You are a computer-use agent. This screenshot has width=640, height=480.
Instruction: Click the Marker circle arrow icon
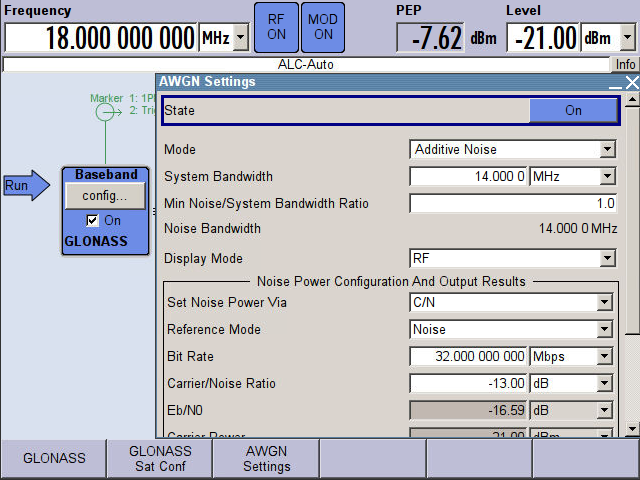coord(108,112)
